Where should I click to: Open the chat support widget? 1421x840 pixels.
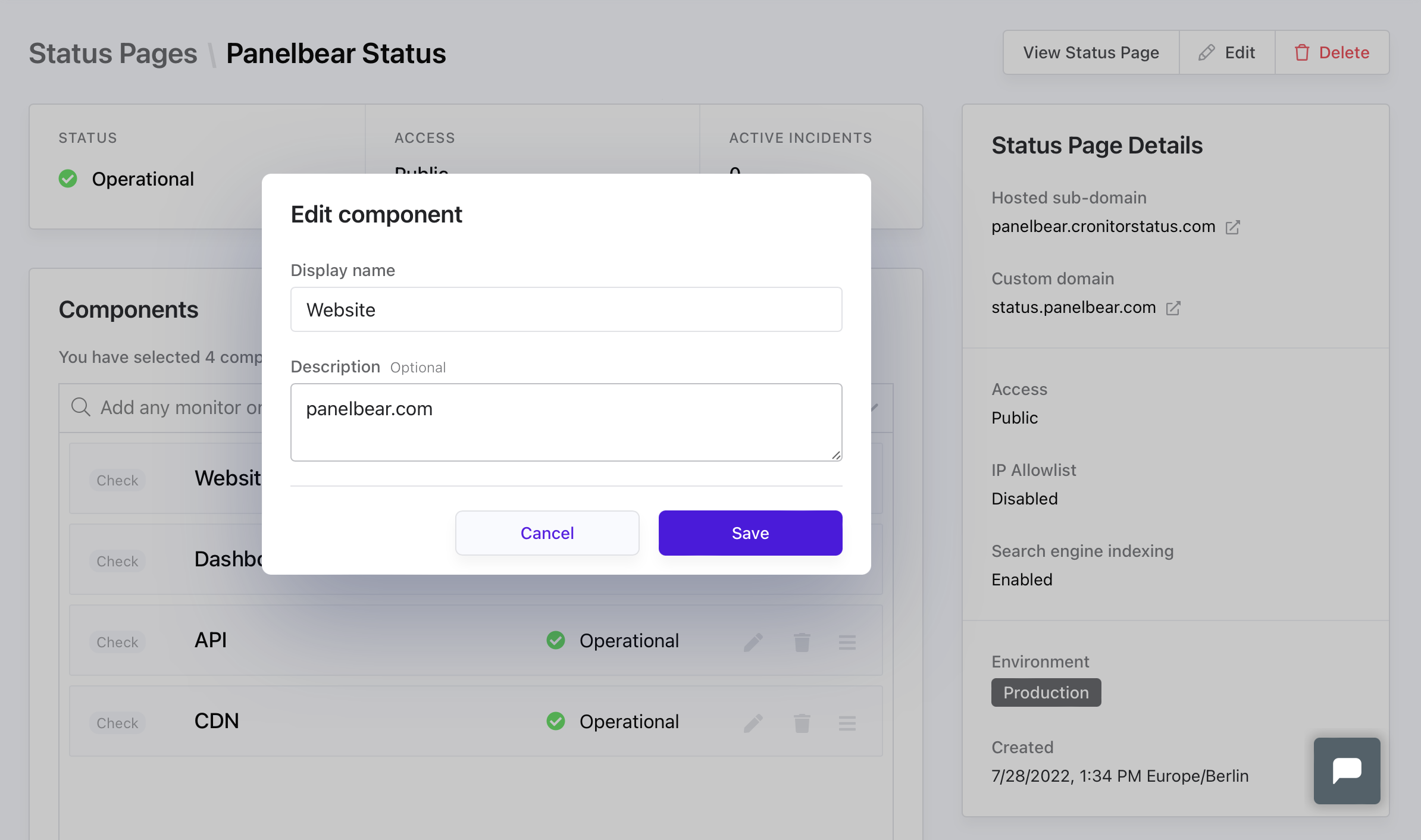click(1347, 771)
